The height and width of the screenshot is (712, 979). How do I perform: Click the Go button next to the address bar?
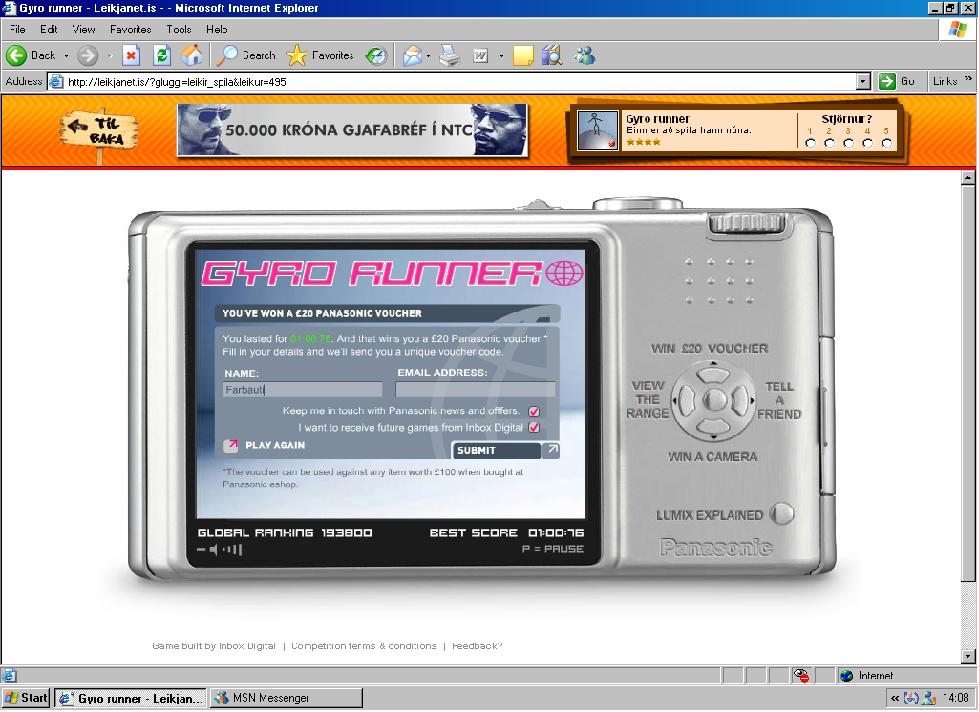tap(897, 82)
